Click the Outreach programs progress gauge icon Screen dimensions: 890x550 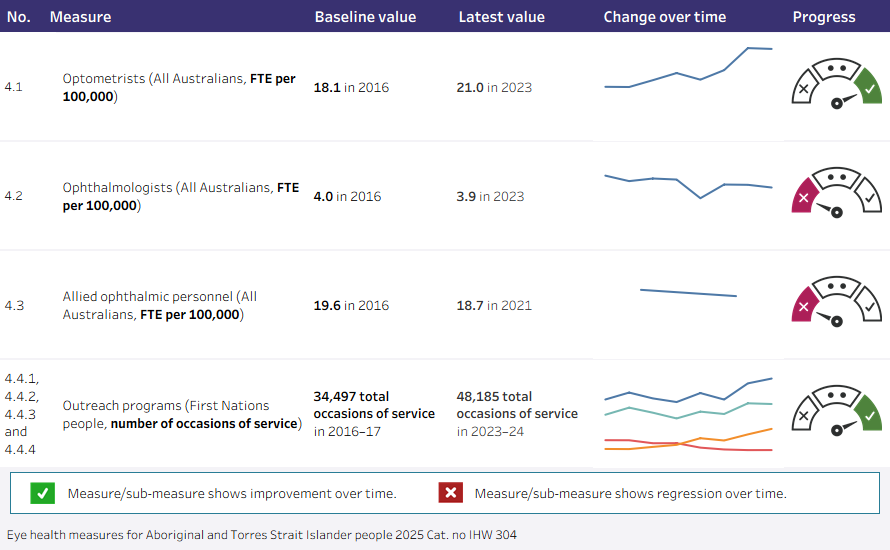tap(837, 410)
